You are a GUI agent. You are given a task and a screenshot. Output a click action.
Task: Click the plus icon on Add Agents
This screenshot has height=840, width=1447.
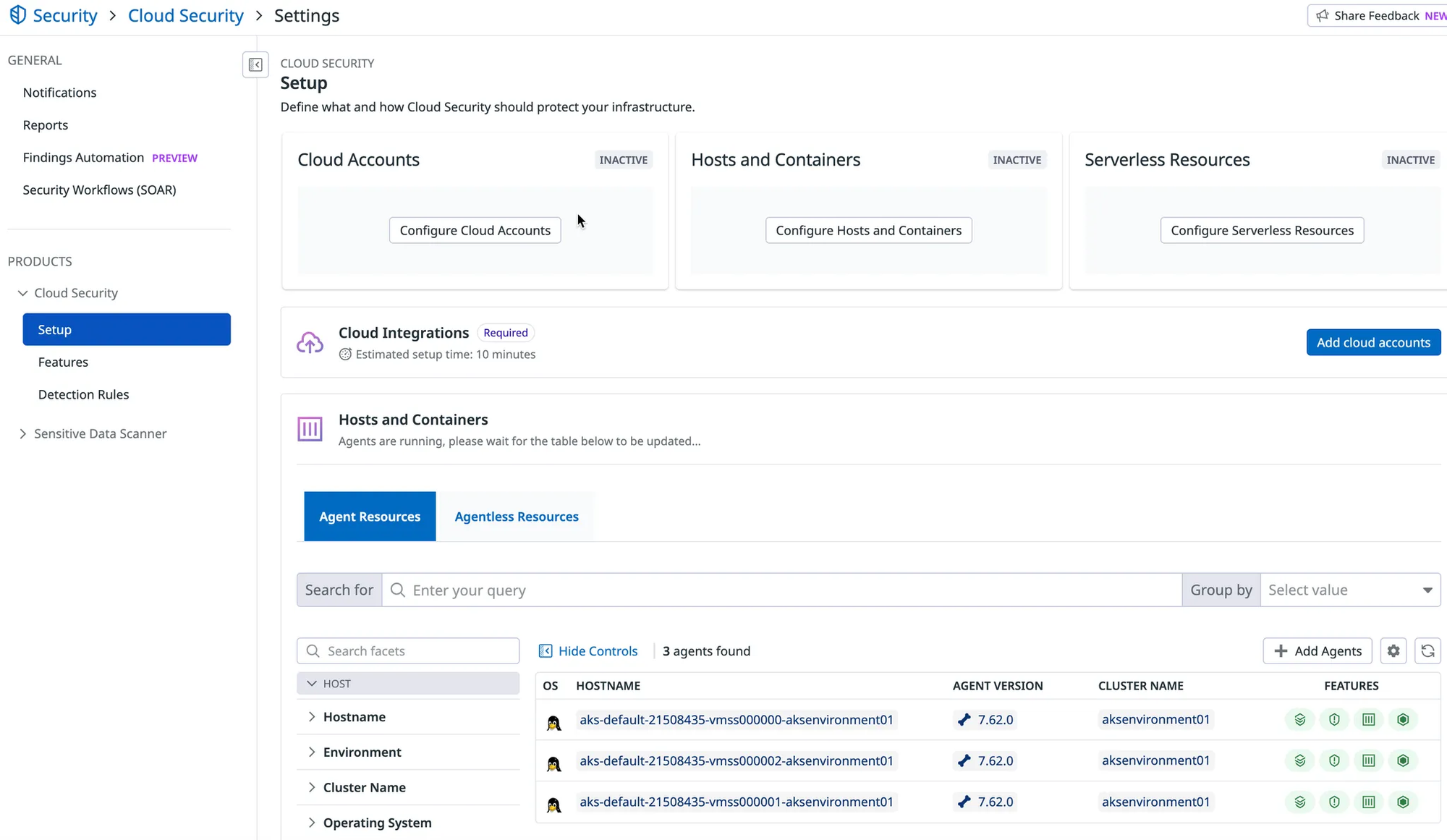[x=1281, y=651]
